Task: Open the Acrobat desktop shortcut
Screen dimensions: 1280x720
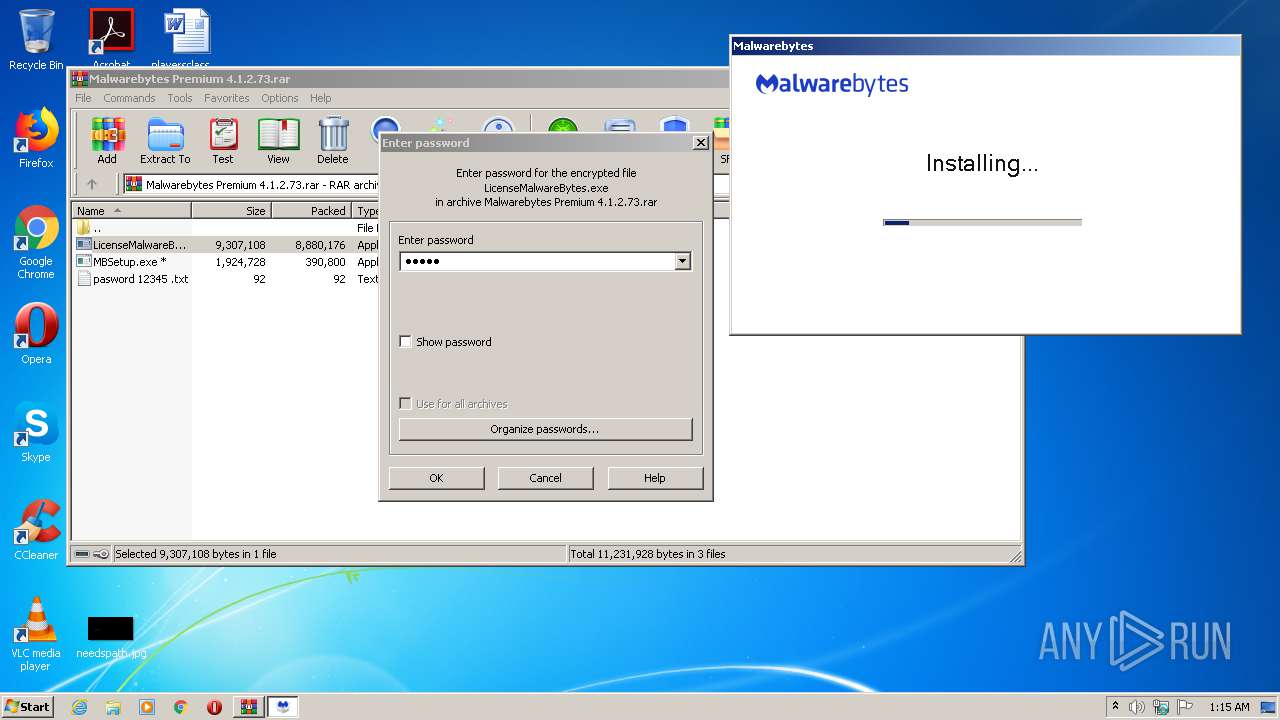Action: point(111,38)
